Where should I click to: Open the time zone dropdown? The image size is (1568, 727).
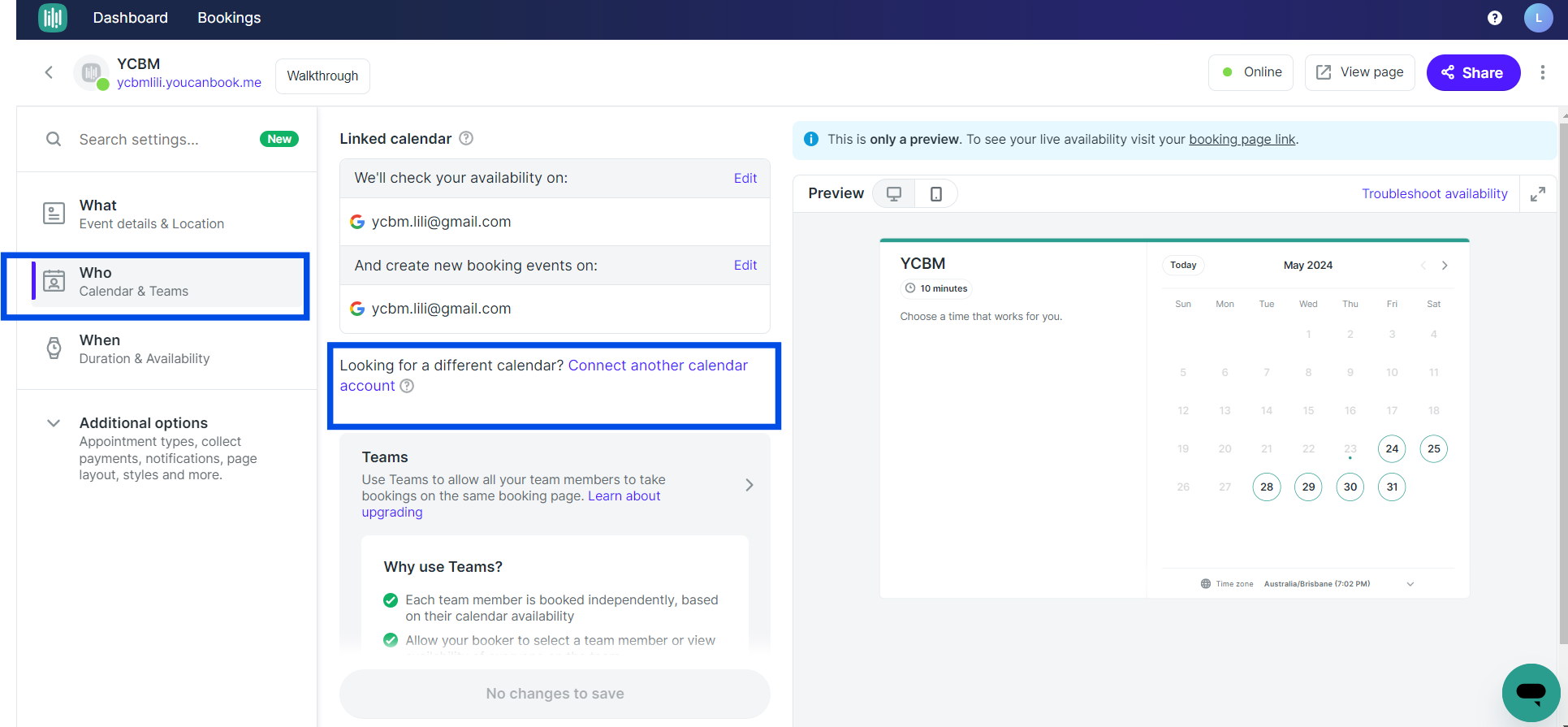coord(1410,584)
